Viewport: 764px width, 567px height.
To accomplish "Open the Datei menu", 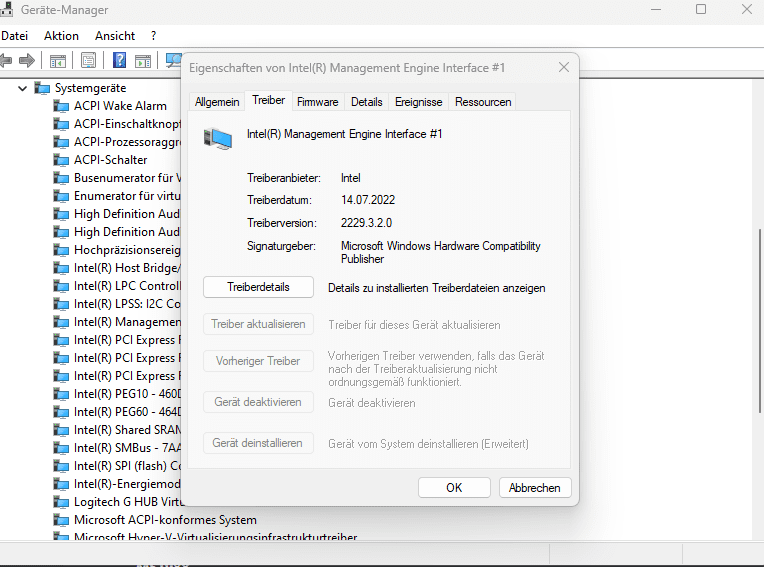I will pos(15,36).
